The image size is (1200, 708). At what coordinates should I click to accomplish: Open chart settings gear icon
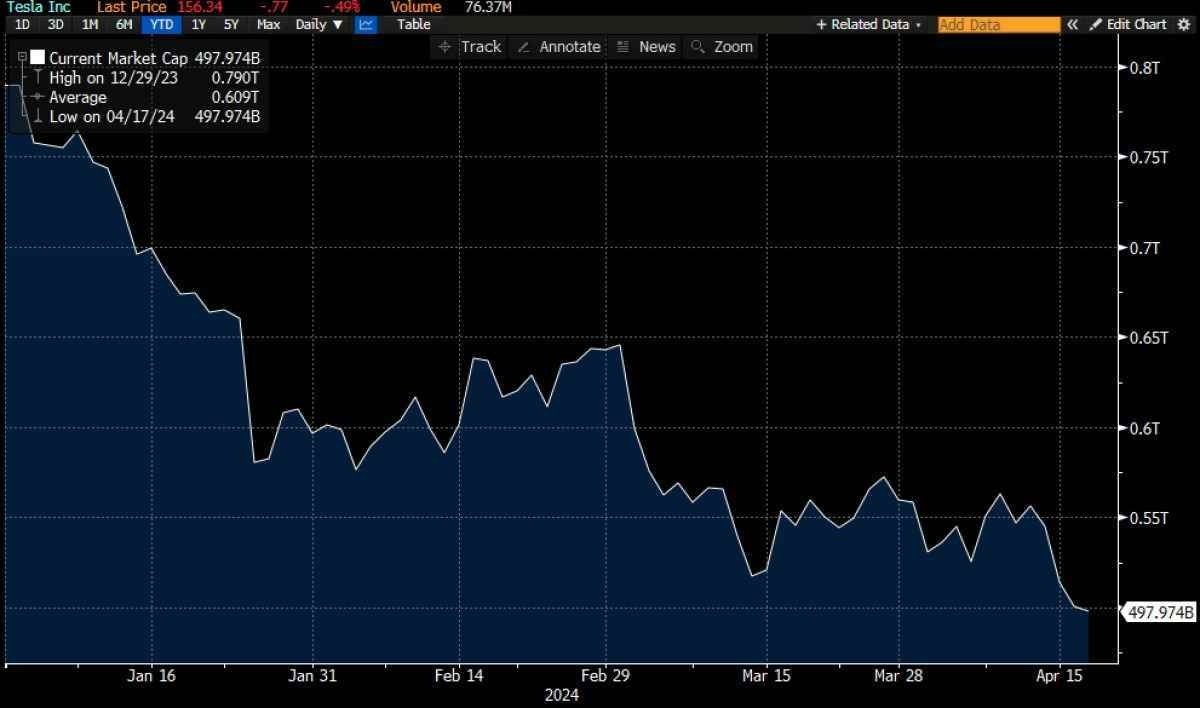[x=1184, y=24]
